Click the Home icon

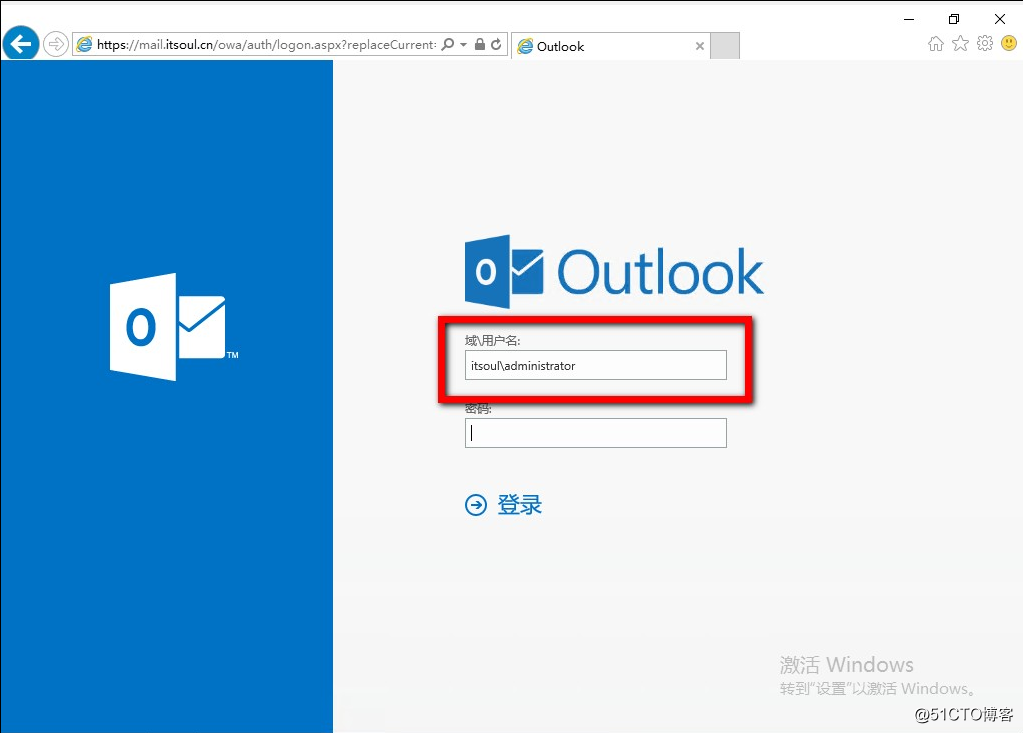pyautogui.click(x=936, y=44)
